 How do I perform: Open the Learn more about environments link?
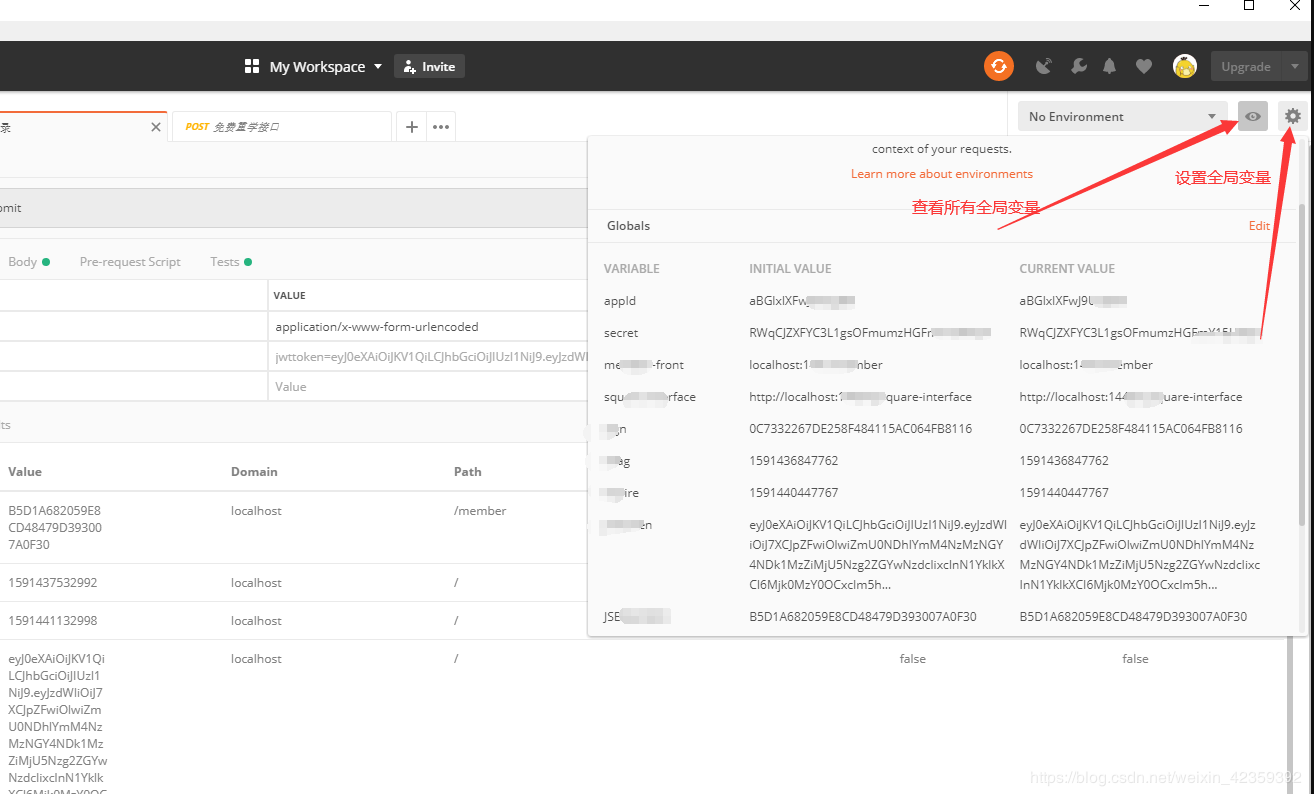coord(941,173)
